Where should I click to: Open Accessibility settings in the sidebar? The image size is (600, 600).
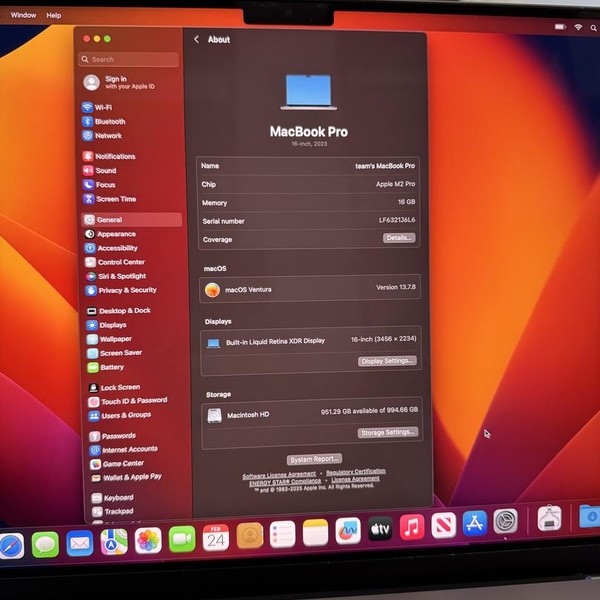111,248
